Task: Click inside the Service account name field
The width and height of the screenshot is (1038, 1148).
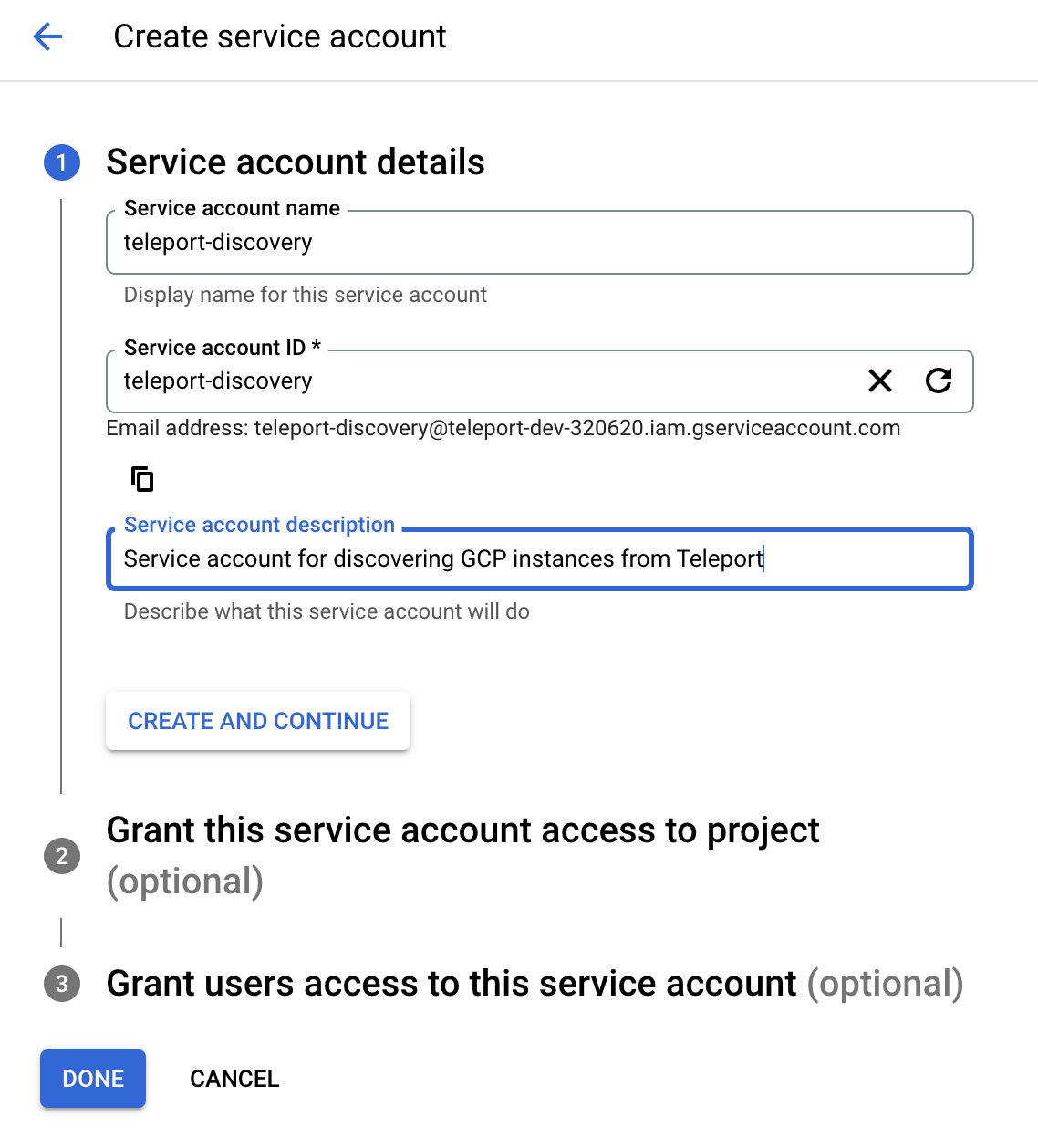Action: 538,243
